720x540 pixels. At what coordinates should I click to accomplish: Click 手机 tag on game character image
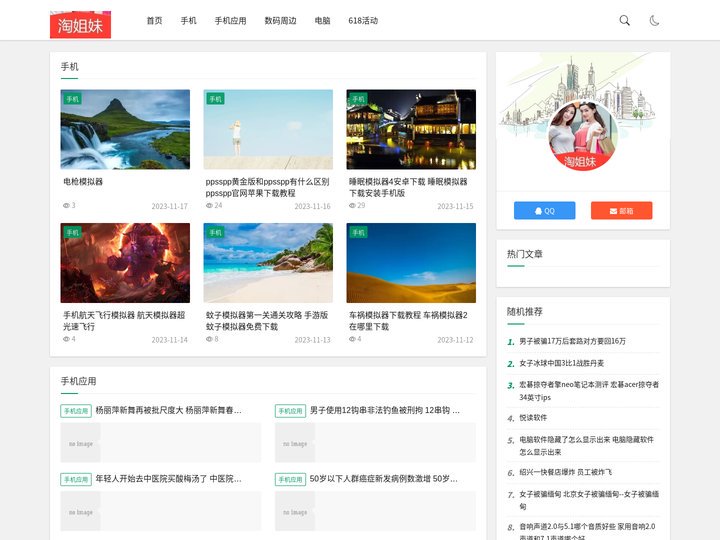coord(72,232)
